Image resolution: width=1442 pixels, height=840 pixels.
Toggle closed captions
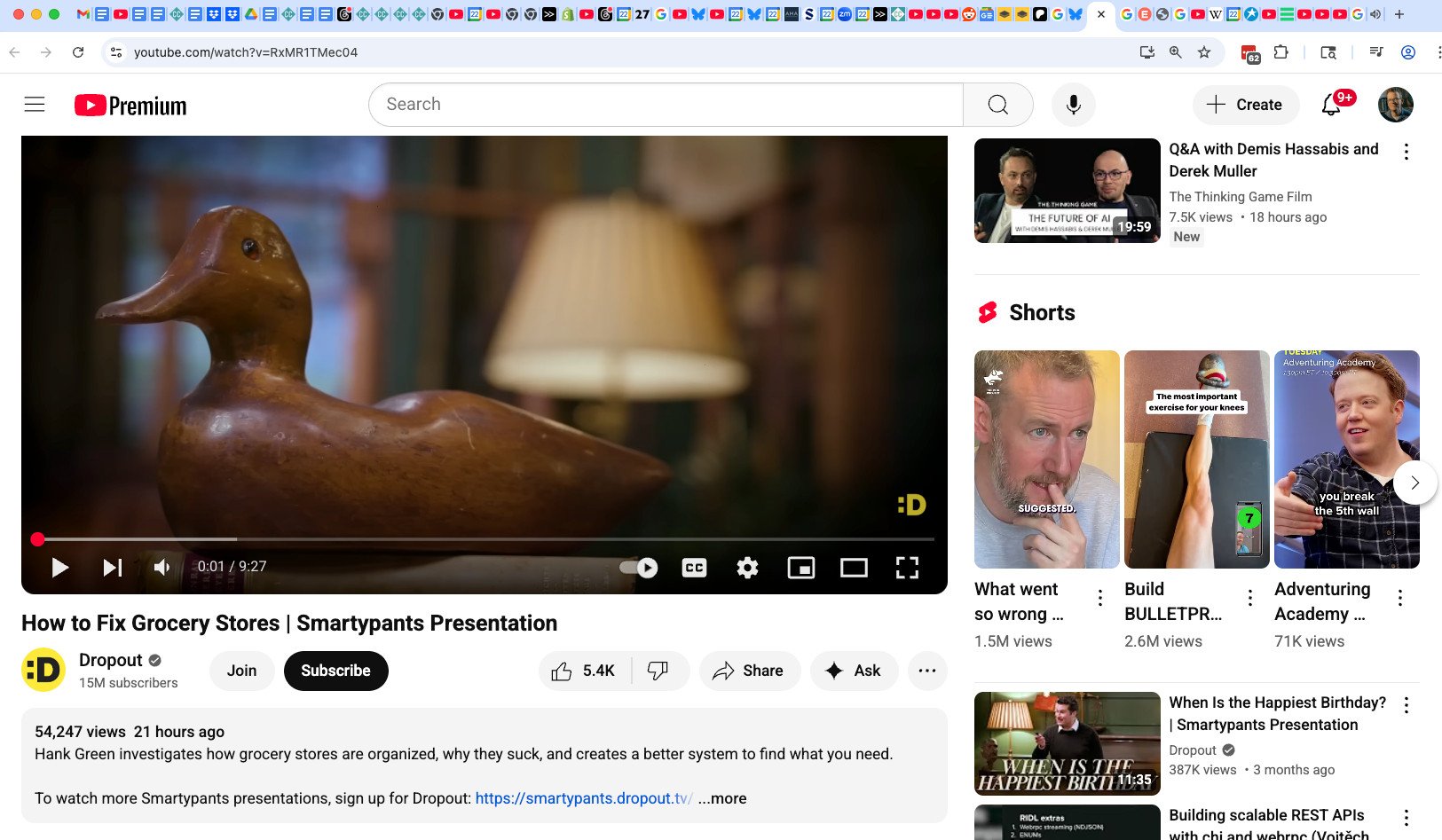point(694,568)
